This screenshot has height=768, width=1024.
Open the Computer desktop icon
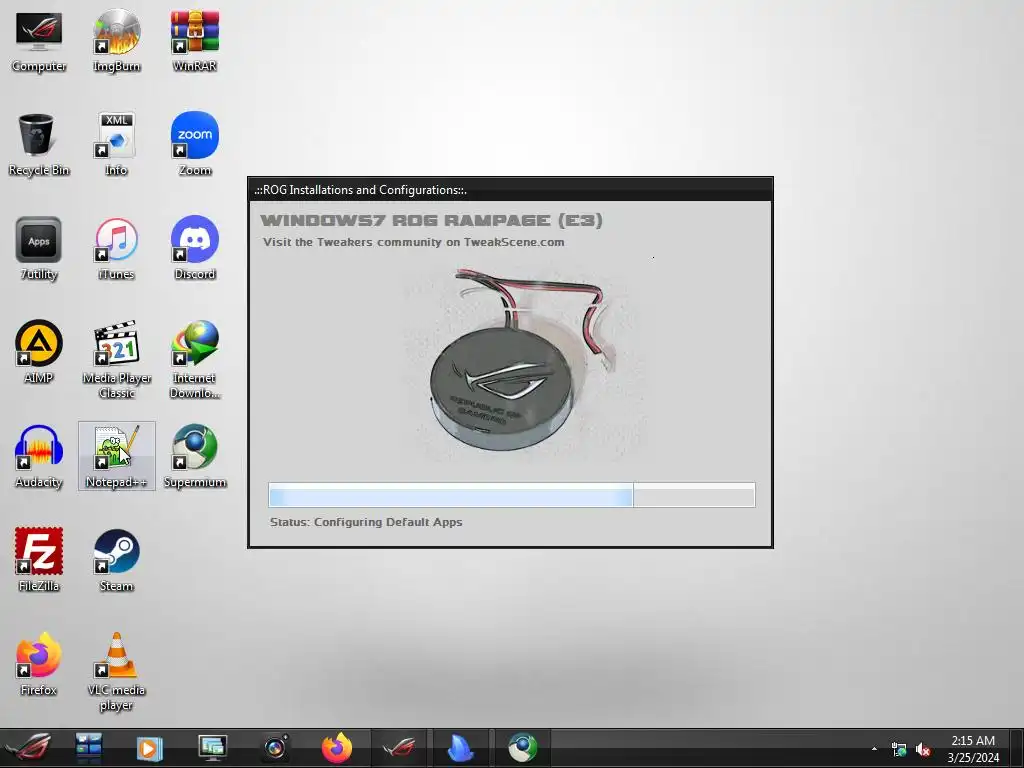click(39, 40)
